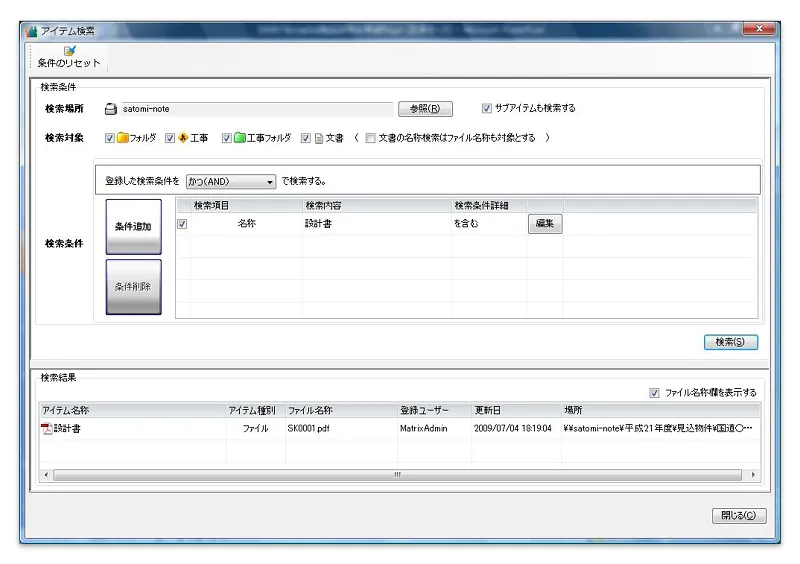Uncheck サブアイテムも検索する checkbox
Viewport: 800px width, 564px height.
point(487,108)
